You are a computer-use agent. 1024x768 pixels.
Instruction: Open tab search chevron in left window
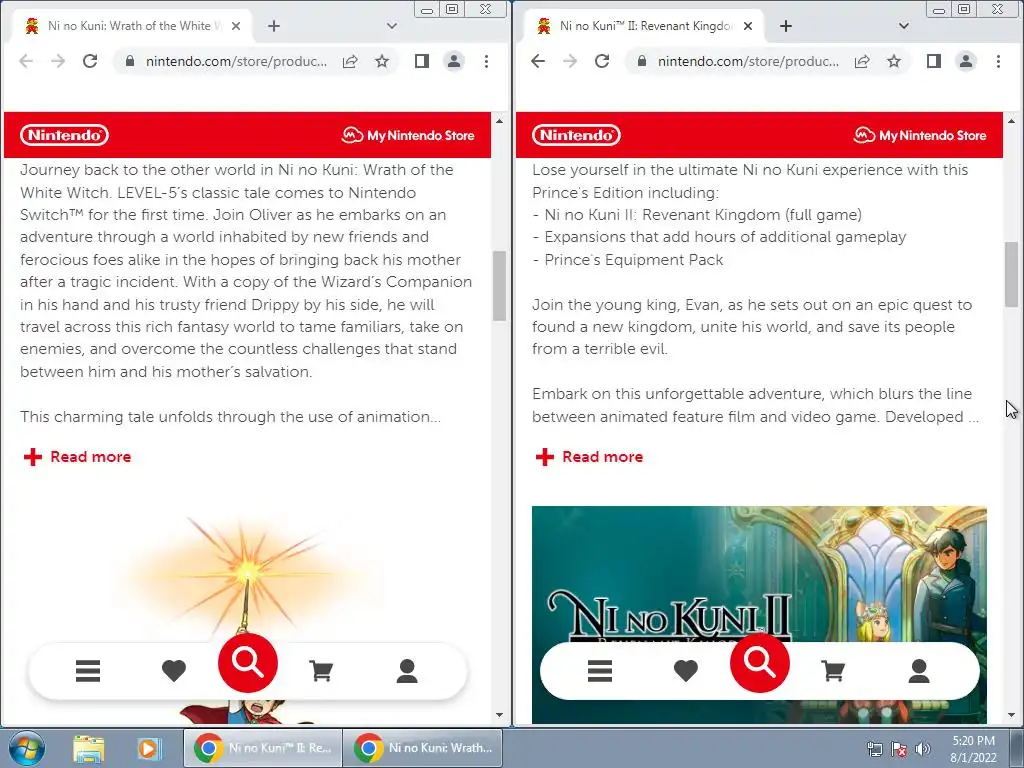392,26
